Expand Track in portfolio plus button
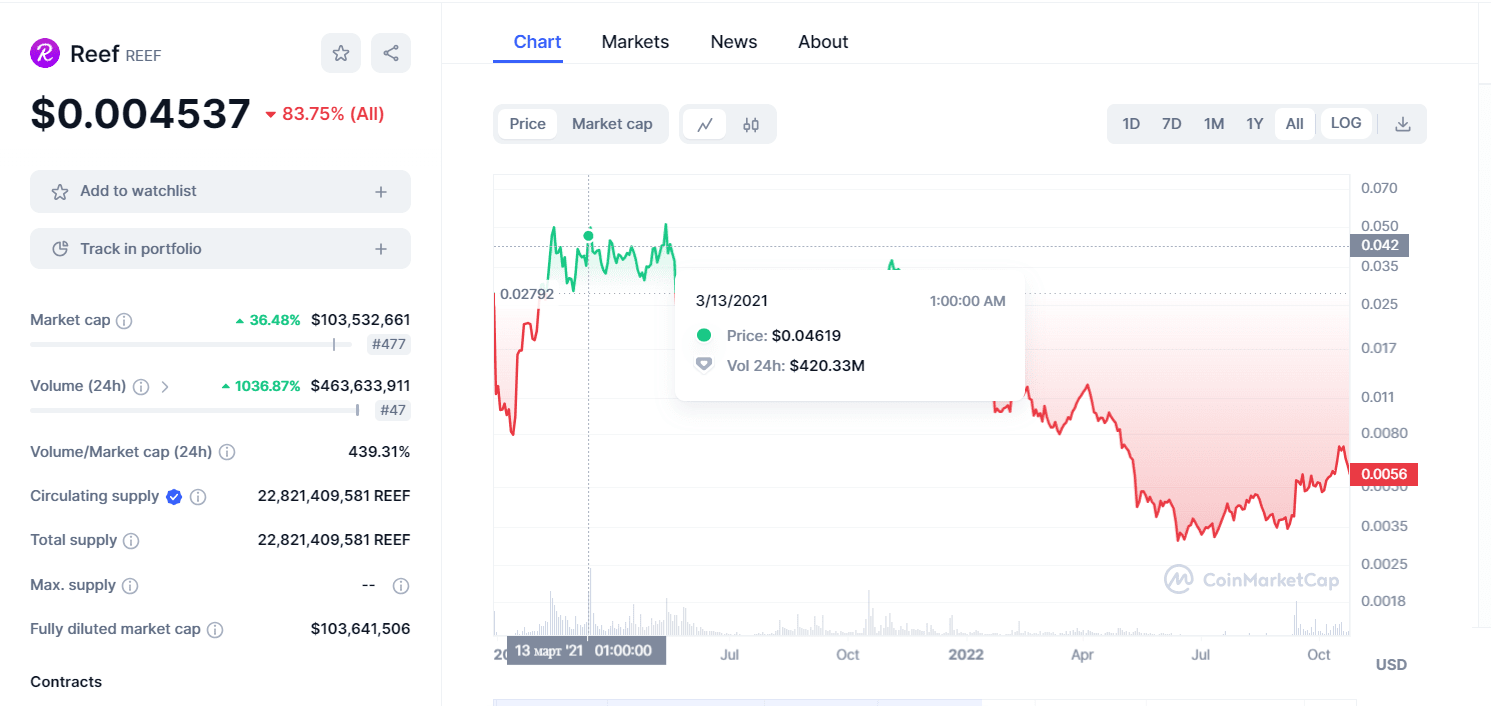 point(381,249)
